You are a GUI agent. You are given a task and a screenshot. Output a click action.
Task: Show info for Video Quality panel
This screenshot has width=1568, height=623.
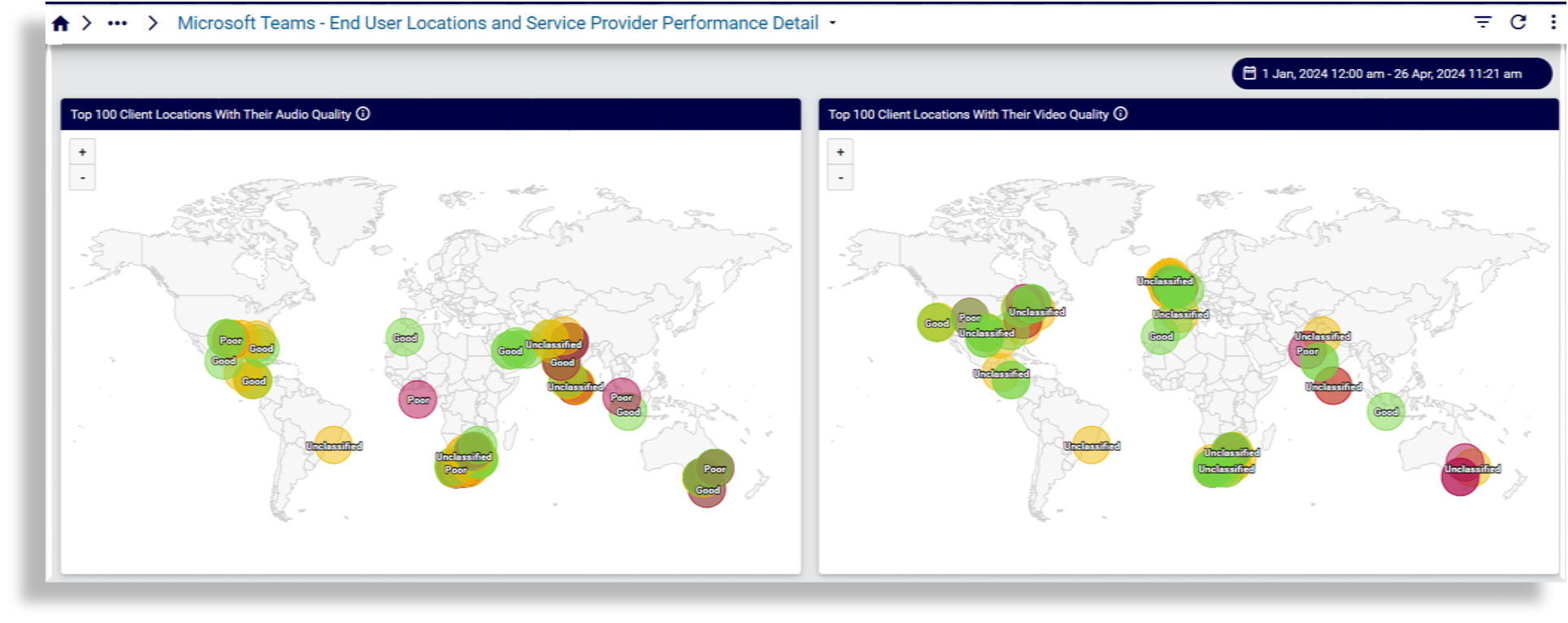1121,114
